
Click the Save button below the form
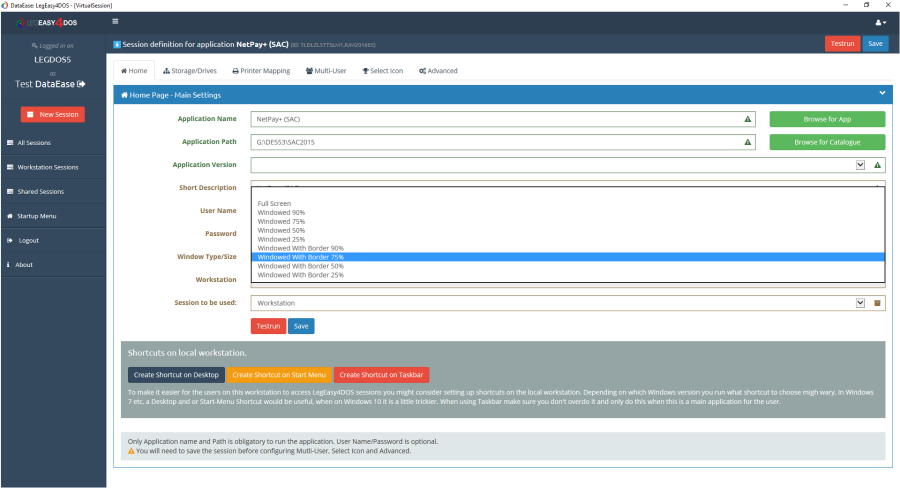click(x=301, y=326)
